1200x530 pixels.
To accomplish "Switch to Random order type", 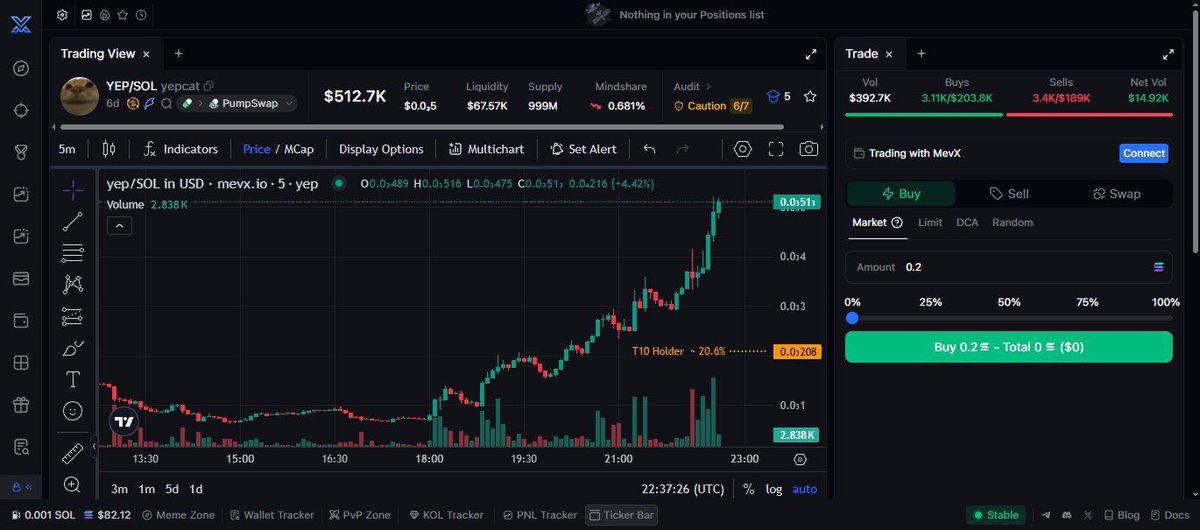I will click(1012, 222).
